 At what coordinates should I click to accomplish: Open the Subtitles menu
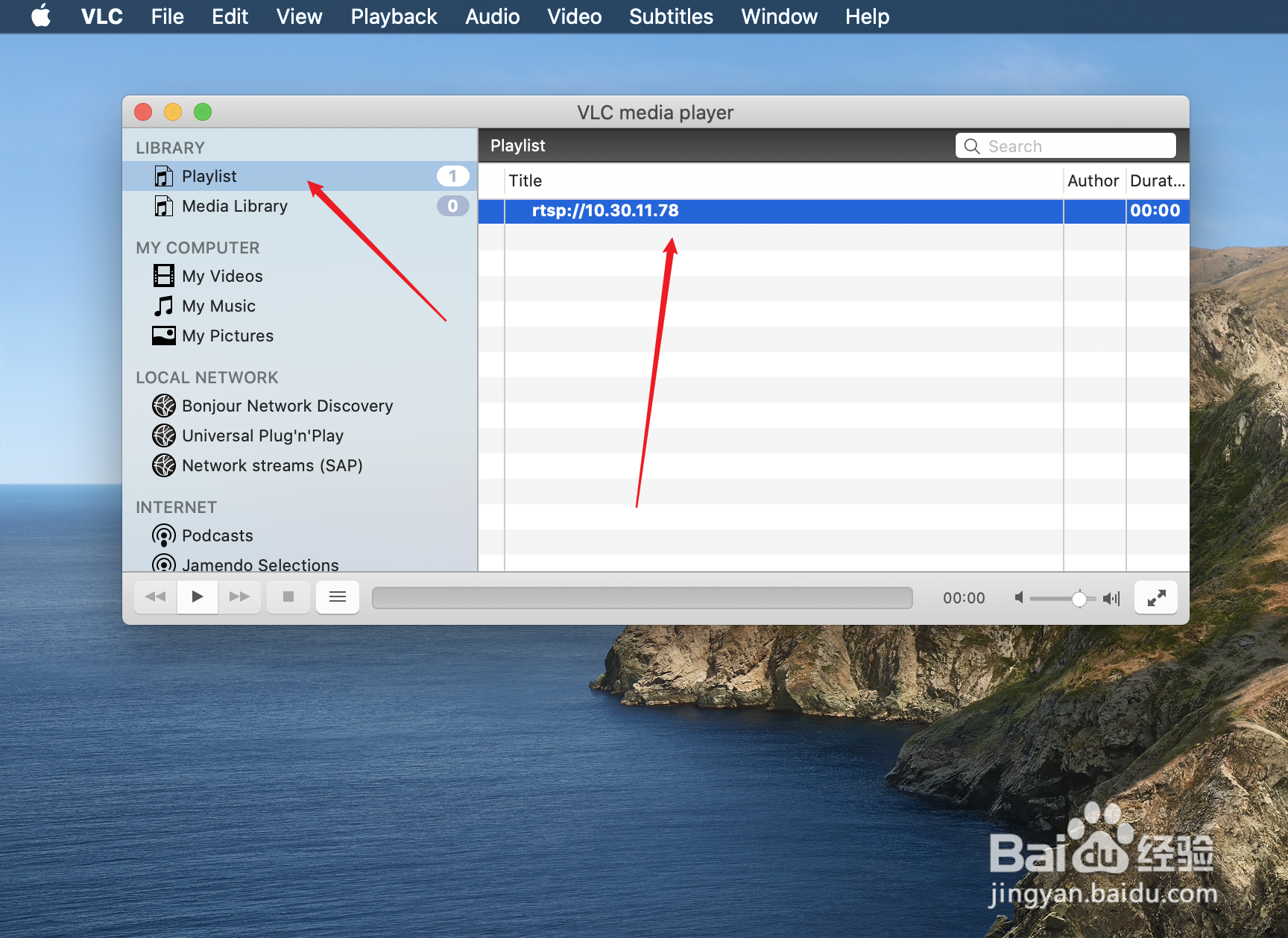(671, 16)
